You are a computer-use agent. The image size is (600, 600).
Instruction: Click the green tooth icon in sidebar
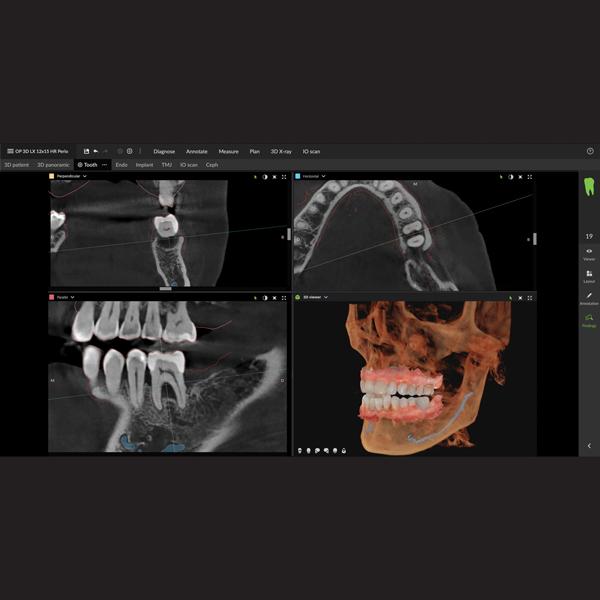pos(588,186)
